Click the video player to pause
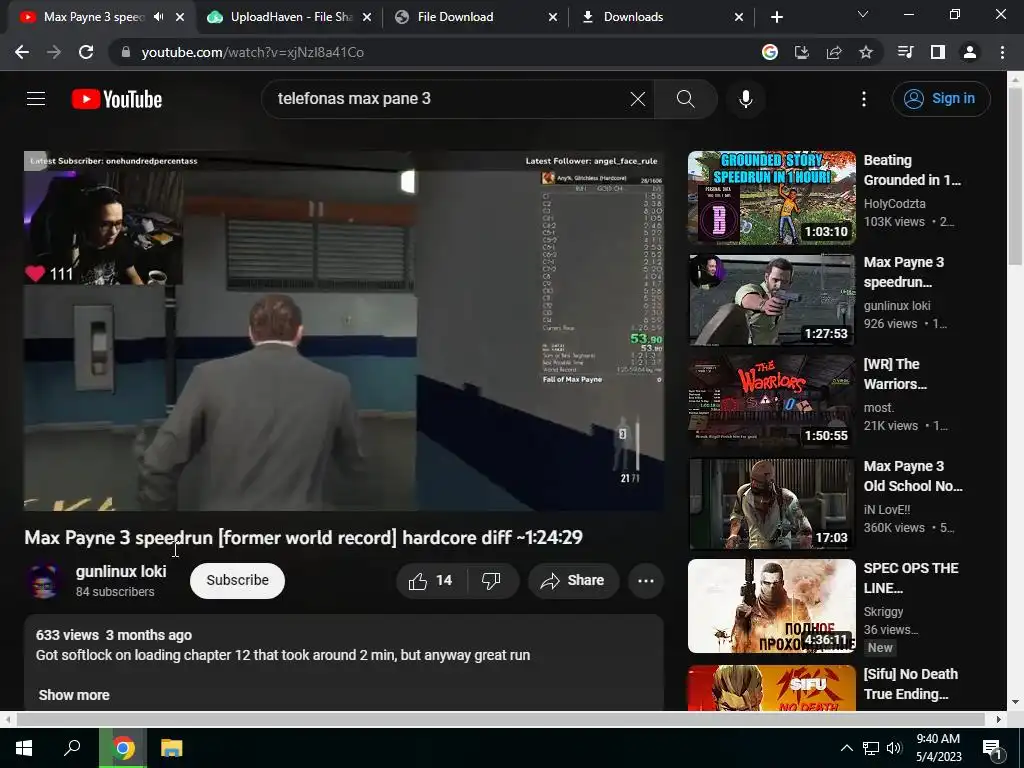Image resolution: width=1024 pixels, height=768 pixels. (344, 331)
